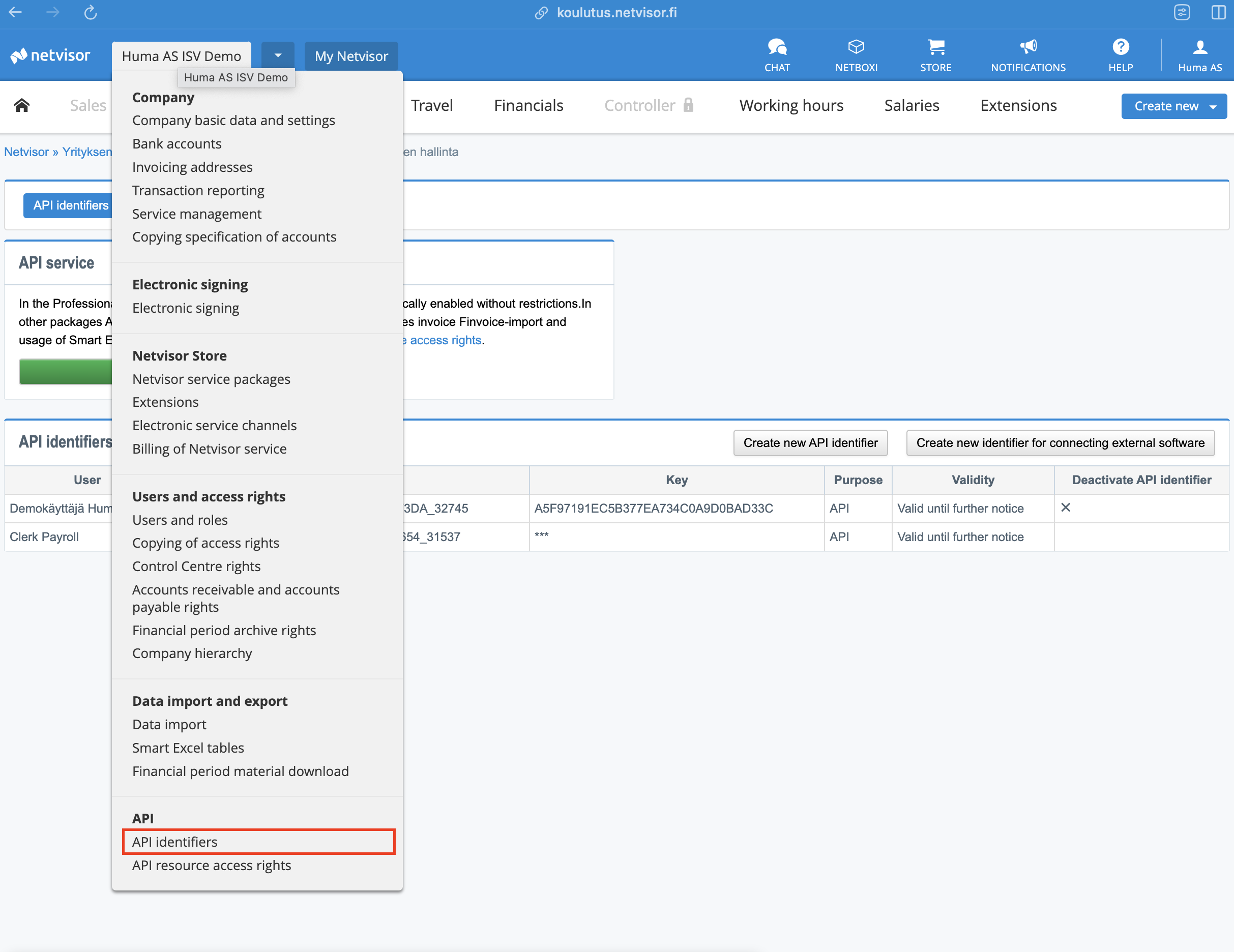Screen dimensions: 1234x952
Task: Open the Chat icon in the header
Action: (x=777, y=55)
